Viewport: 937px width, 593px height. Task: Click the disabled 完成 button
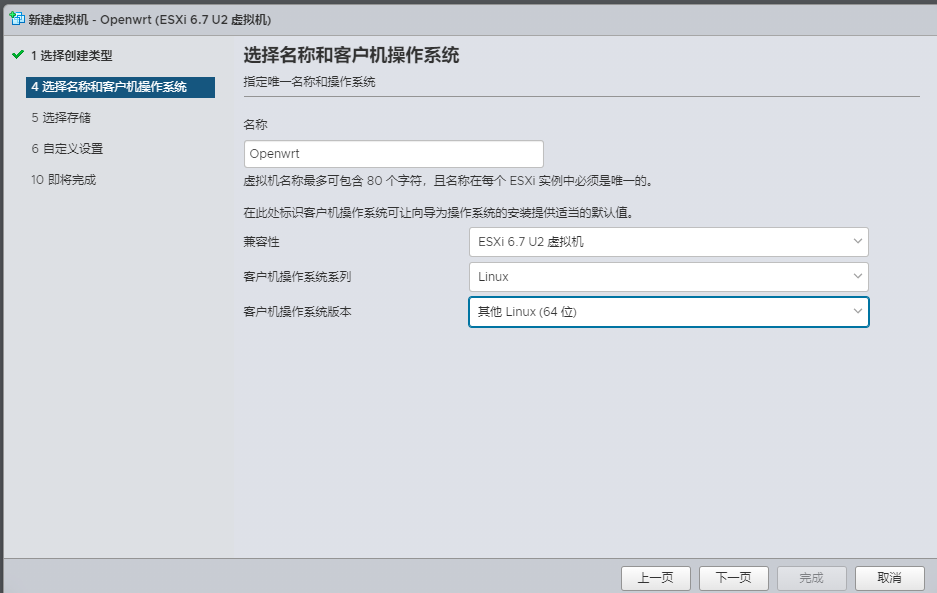[x=812, y=578]
